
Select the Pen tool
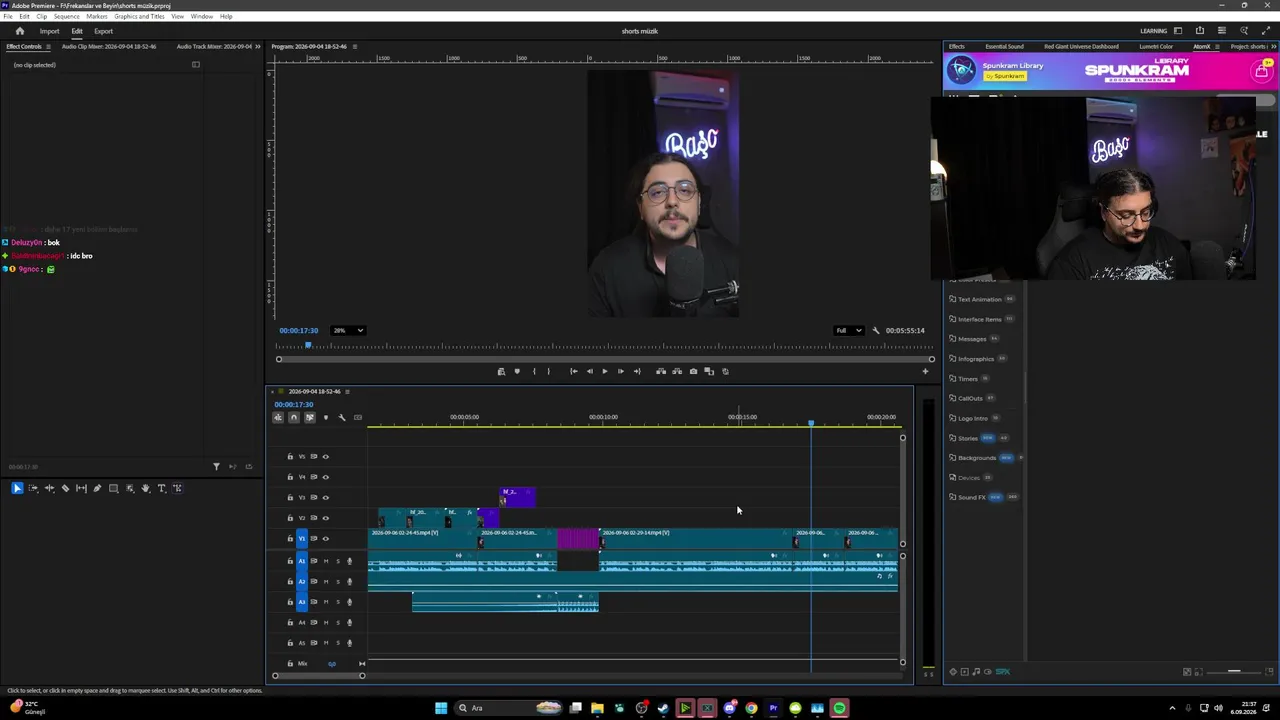click(x=97, y=488)
